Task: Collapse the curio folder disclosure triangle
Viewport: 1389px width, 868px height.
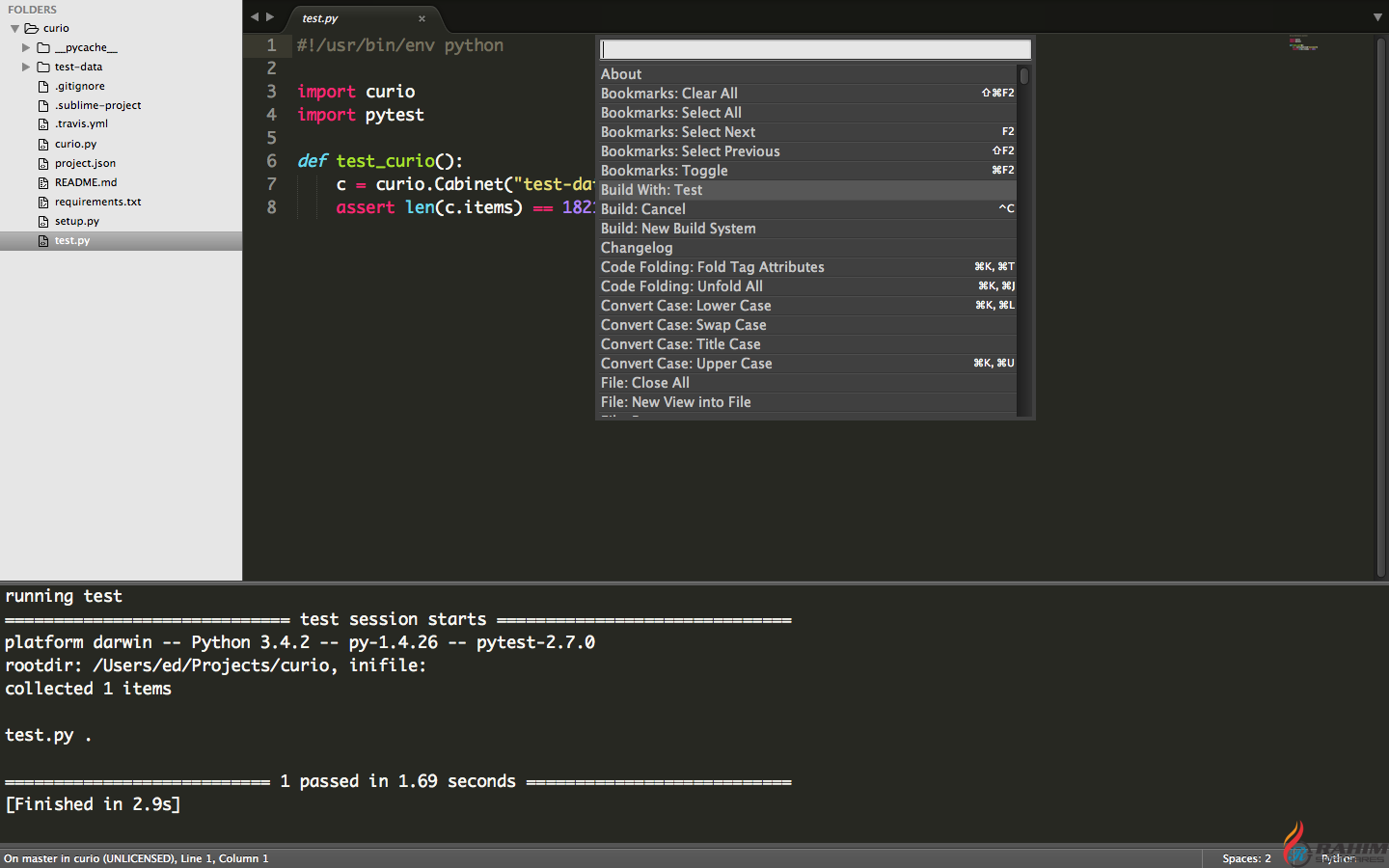Action: pyautogui.click(x=14, y=29)
